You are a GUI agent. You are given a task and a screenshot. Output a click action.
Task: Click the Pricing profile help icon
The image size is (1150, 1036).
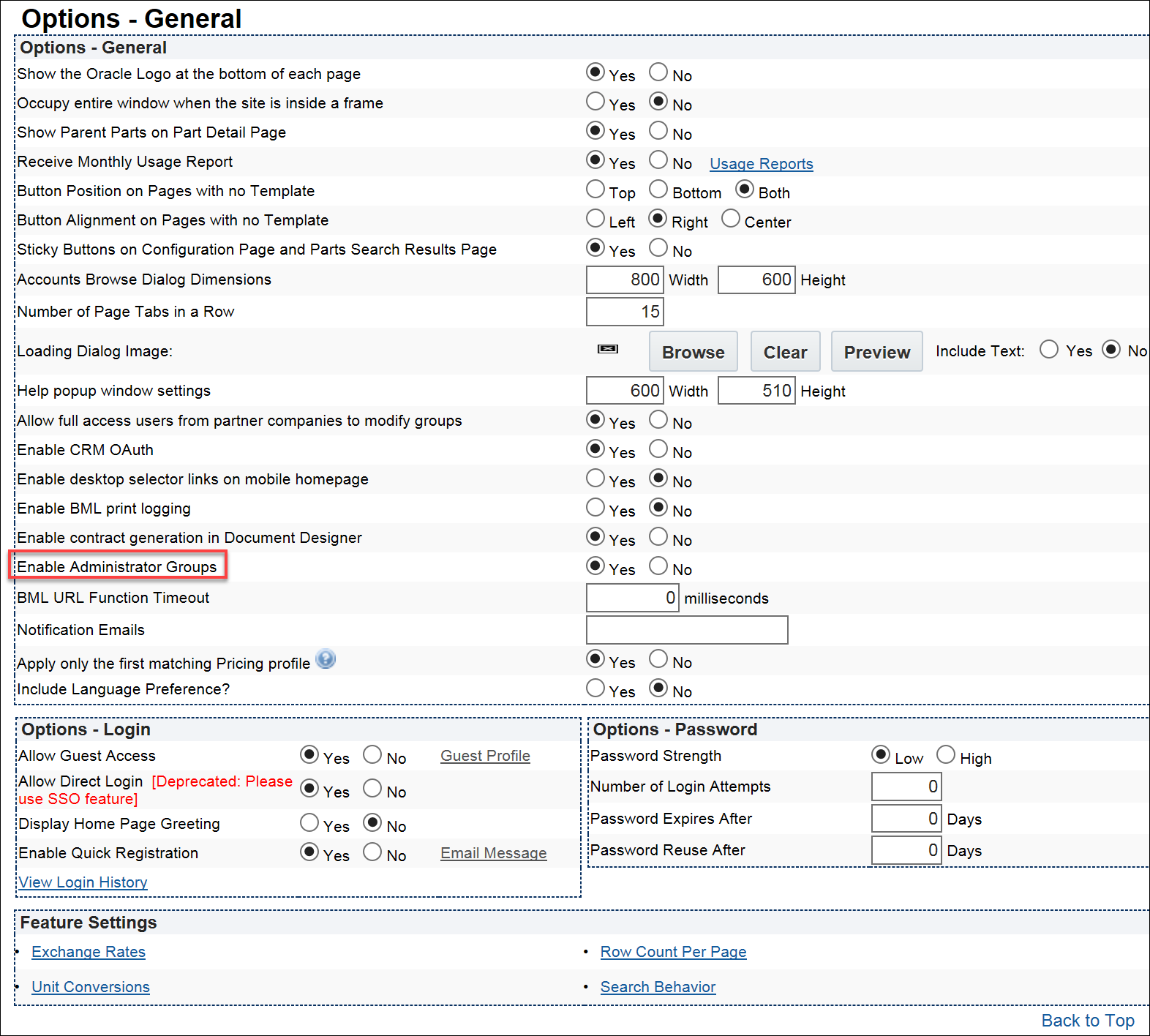[x=326, y=659]
